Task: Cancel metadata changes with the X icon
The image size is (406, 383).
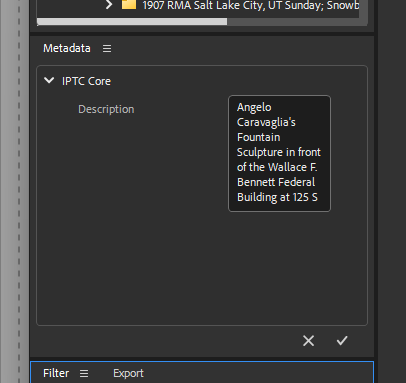Action: tap(308, 341)
